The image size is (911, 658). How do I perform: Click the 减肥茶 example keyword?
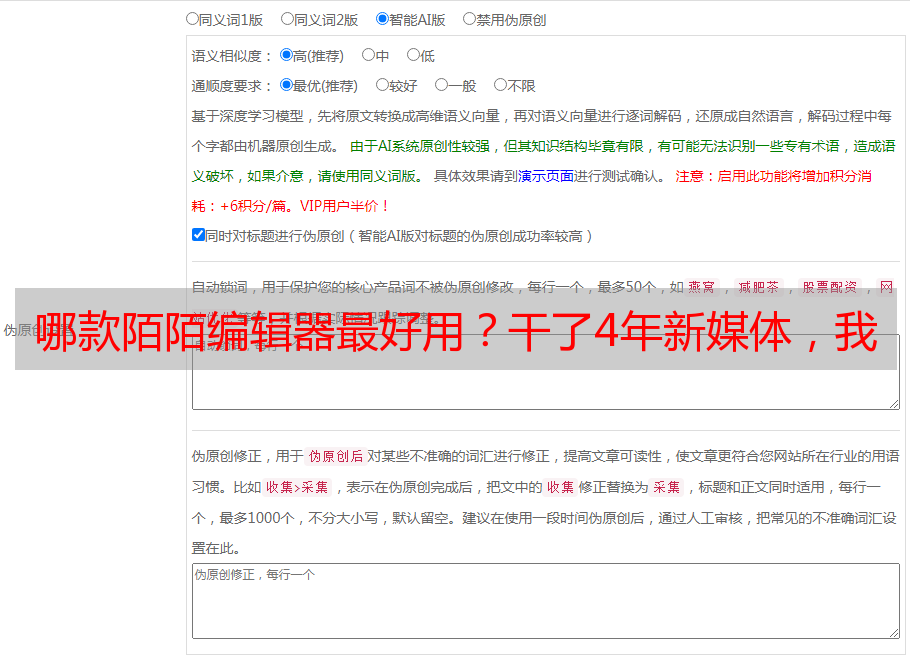click(x=759, y=287)
